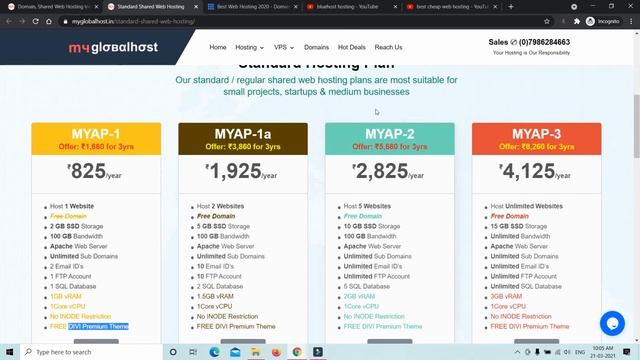The image size is (640, 360).
Task: Expand the VPS dropdown menu
Action: [284, 47]
